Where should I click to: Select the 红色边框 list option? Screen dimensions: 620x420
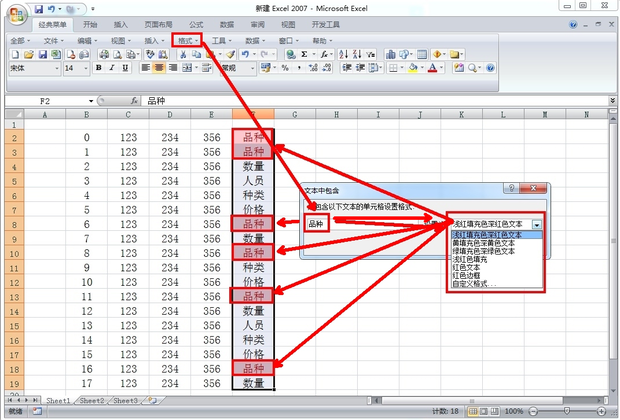(469, 276)
